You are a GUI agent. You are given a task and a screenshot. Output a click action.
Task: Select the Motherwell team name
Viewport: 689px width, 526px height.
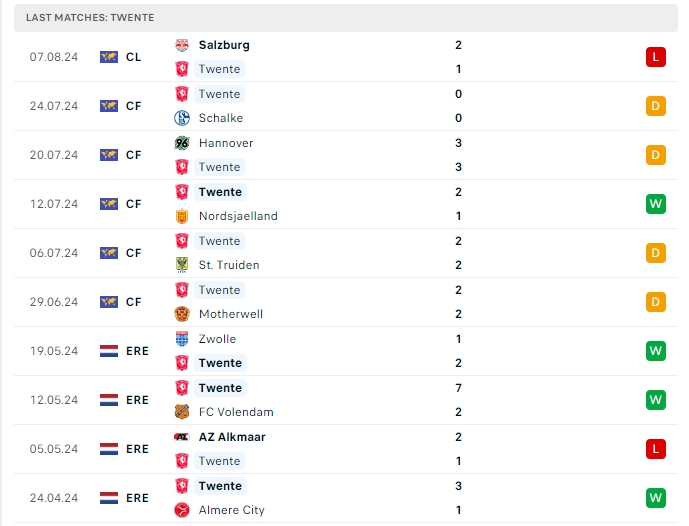tap(231, 314)
